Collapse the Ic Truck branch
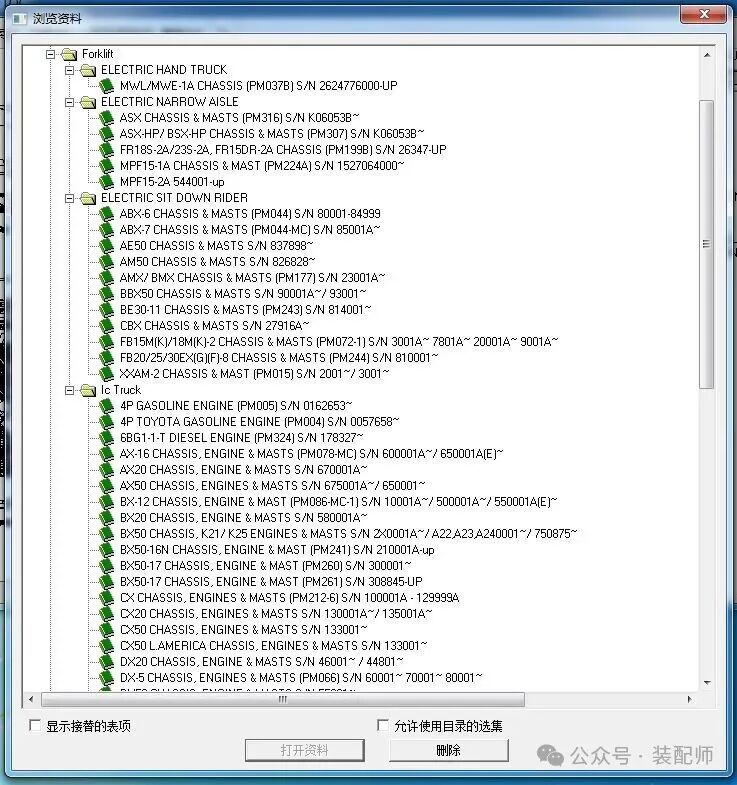The width and height of the screenshot is (737, 785). pos(70,390)
